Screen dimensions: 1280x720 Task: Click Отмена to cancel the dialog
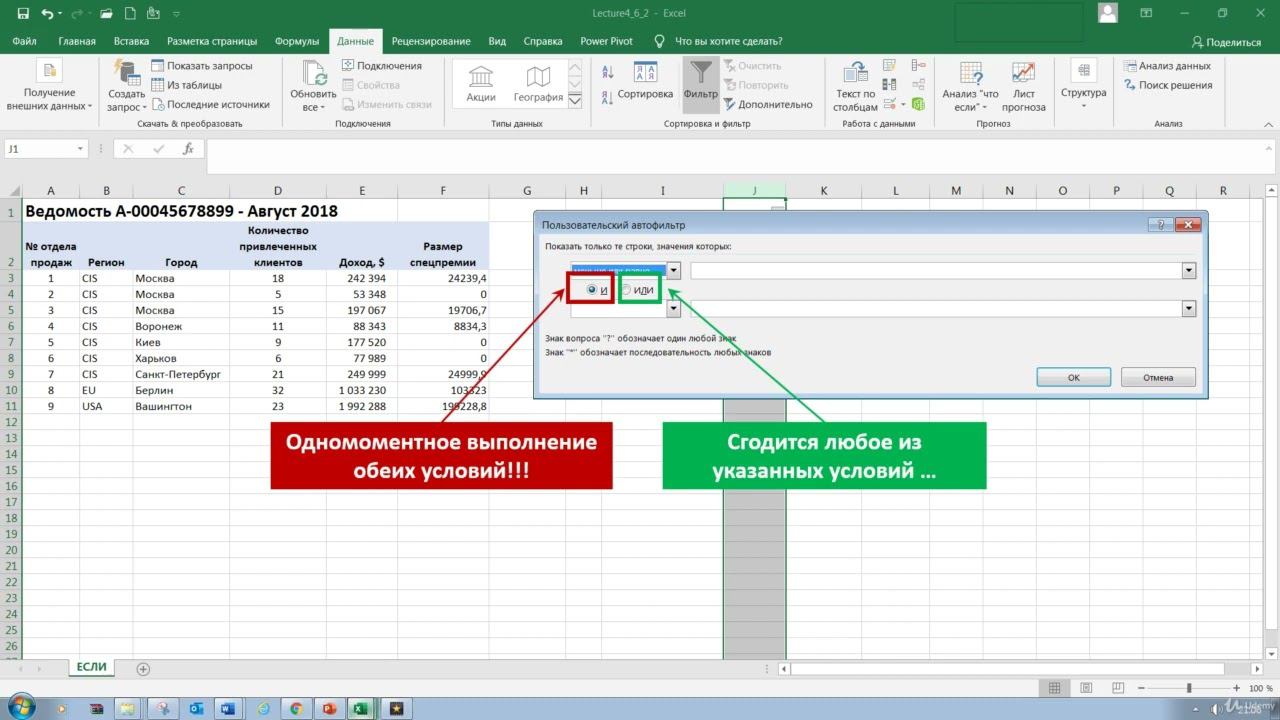1157,377
